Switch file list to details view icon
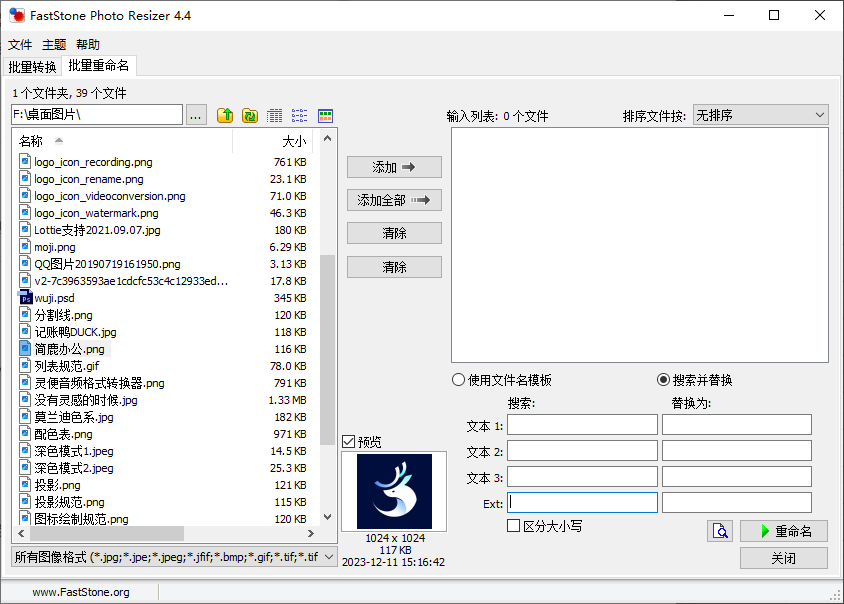The height and width of the screenshot is (604, 844). pos(275,115)
